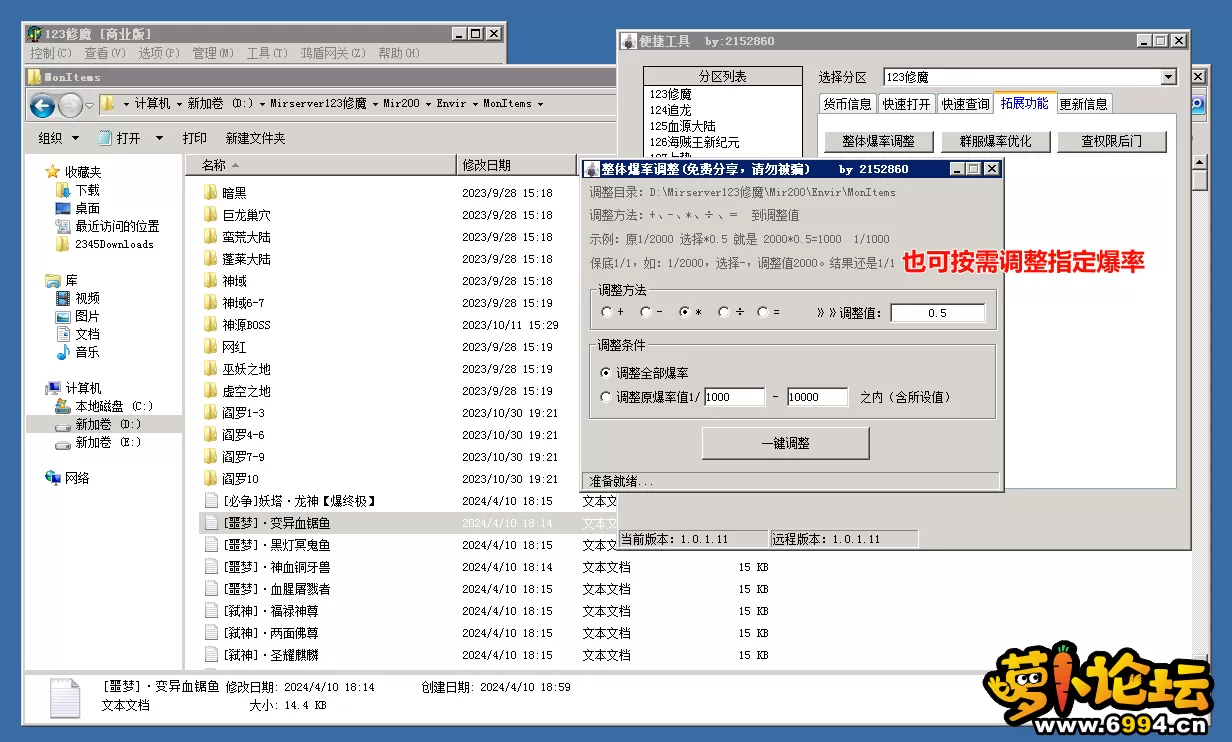The image size is (1232, 742).
Task: Switch to the 快速查询 tab
Action: coord(965,104)
